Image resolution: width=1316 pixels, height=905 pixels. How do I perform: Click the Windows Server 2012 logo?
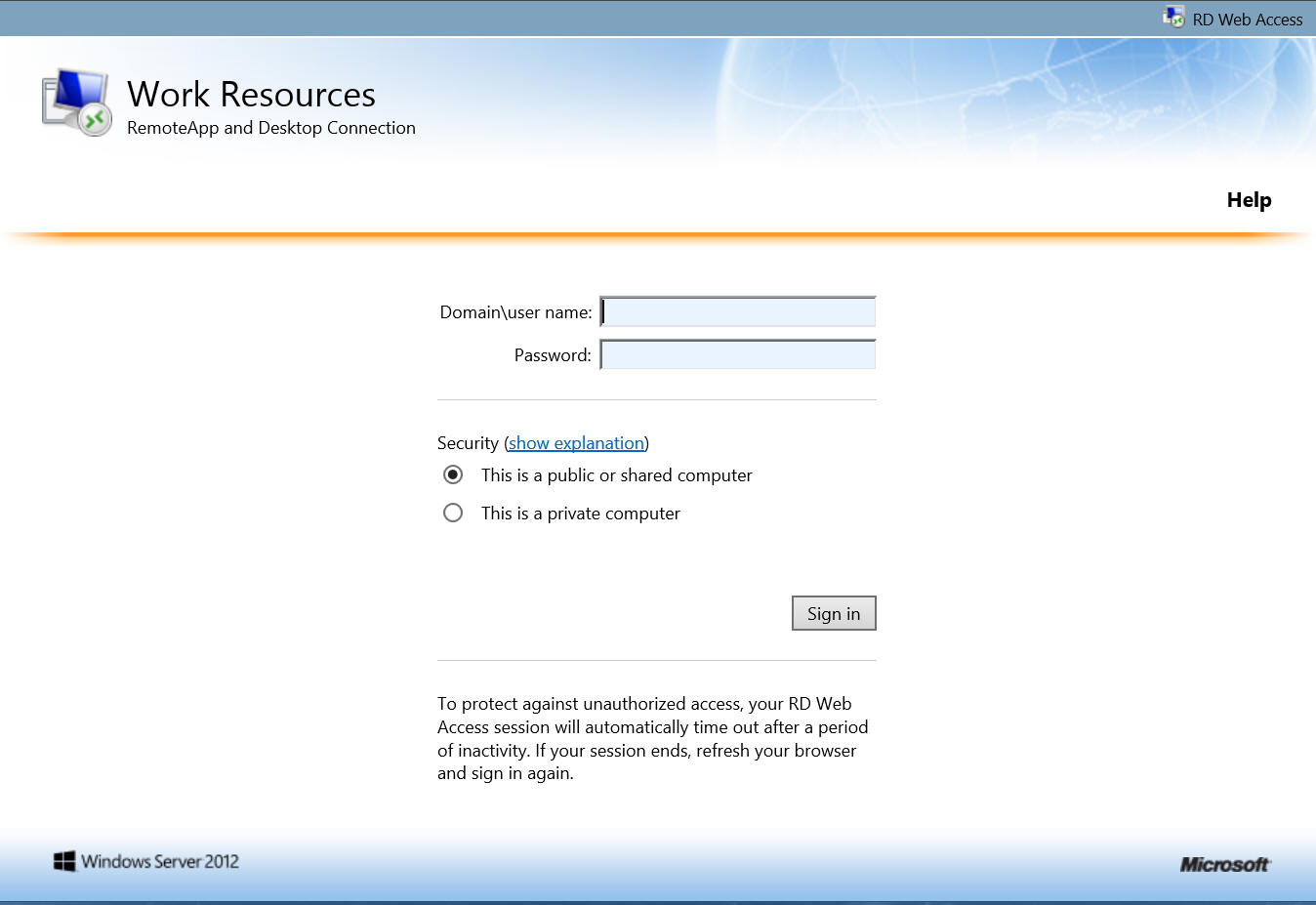(x=144, y=861)
